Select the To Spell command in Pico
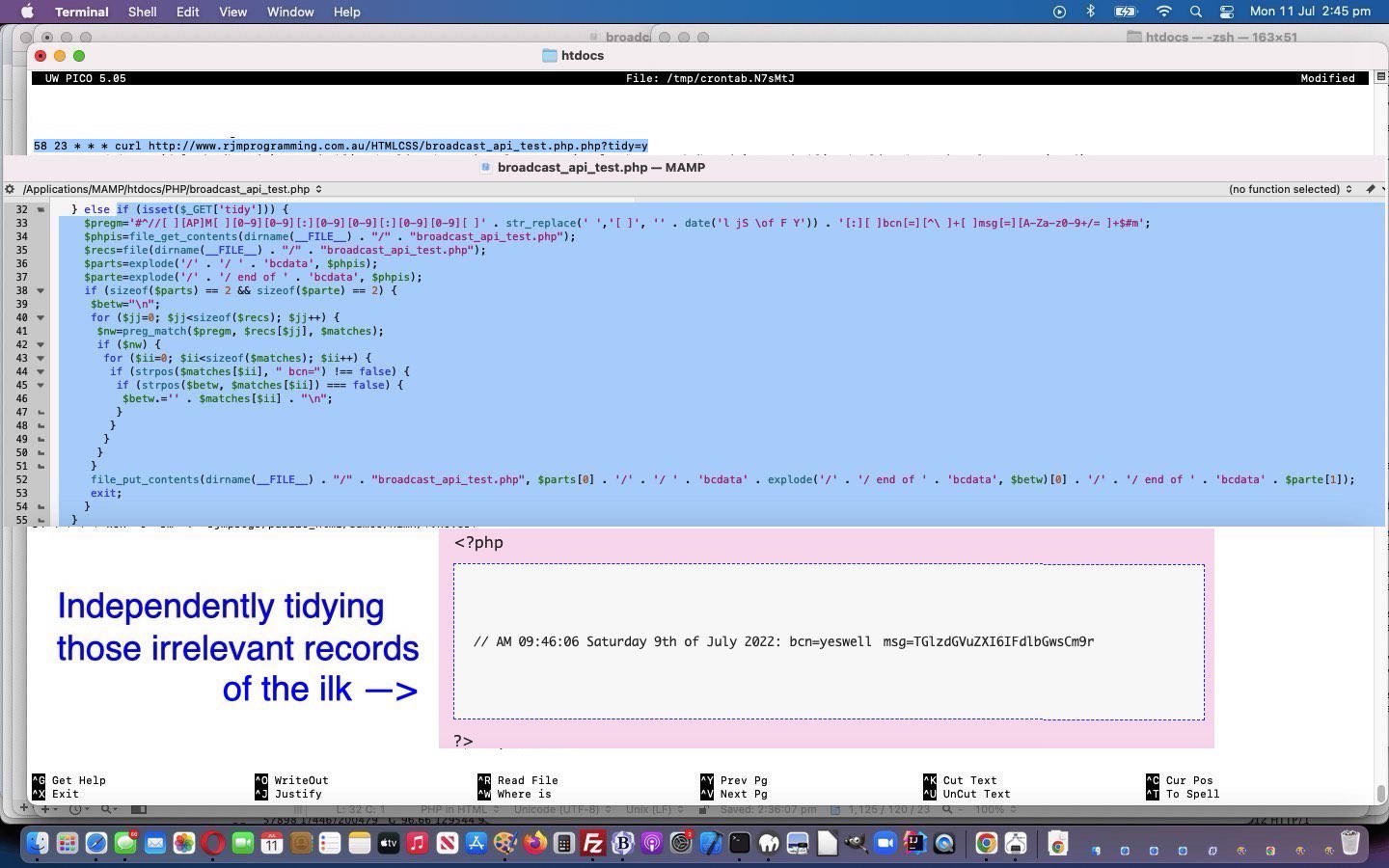The height and width of the screenshot is (868, 1389). 1183,794
